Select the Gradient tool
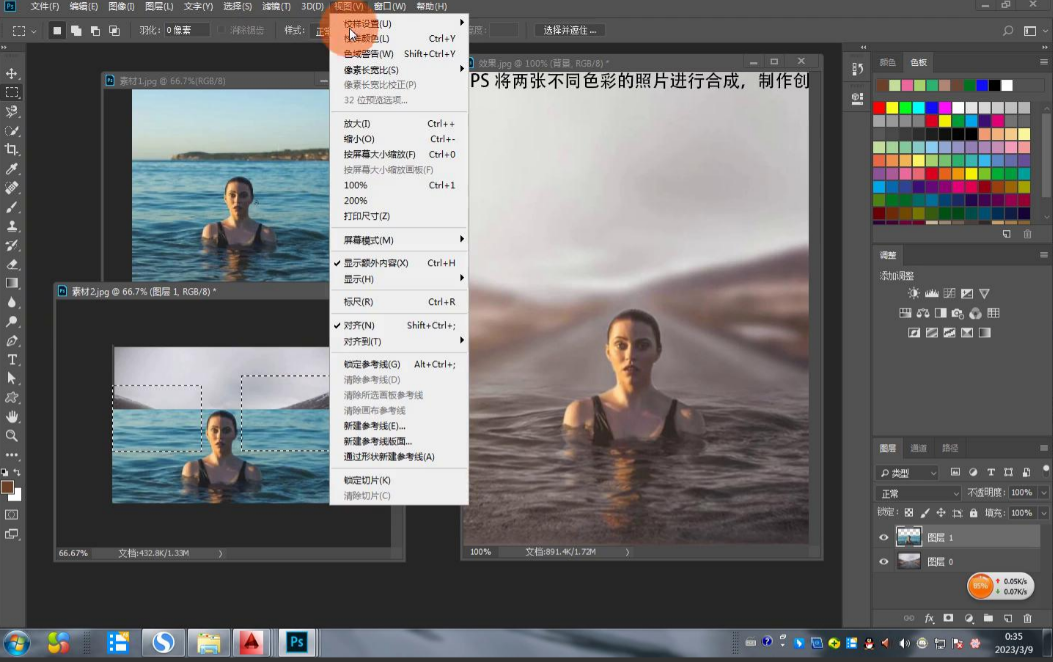Image resolution: width=1053 pixels, height=662 pixels. 12,283
